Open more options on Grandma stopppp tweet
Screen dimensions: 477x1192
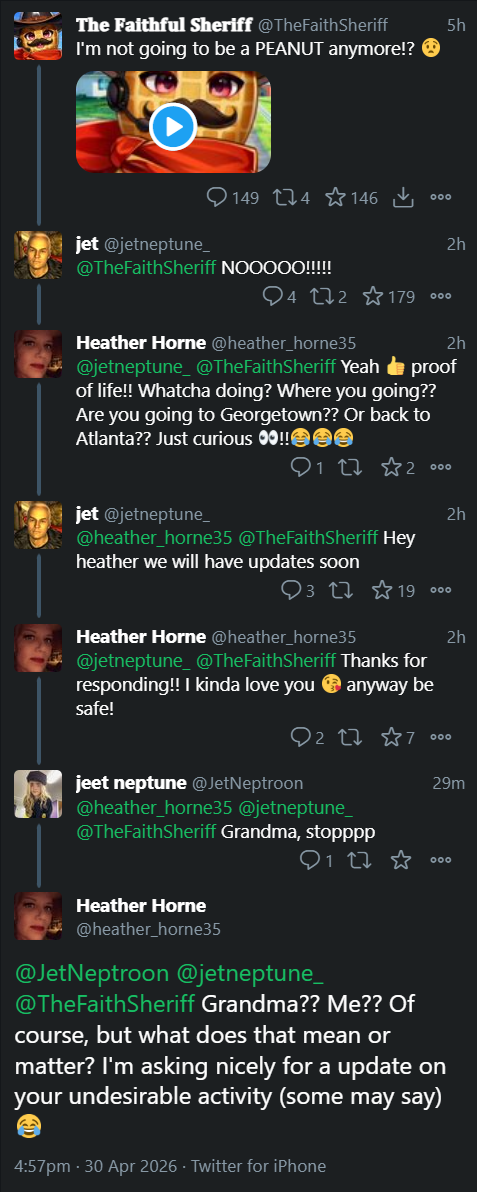(440, 860)
